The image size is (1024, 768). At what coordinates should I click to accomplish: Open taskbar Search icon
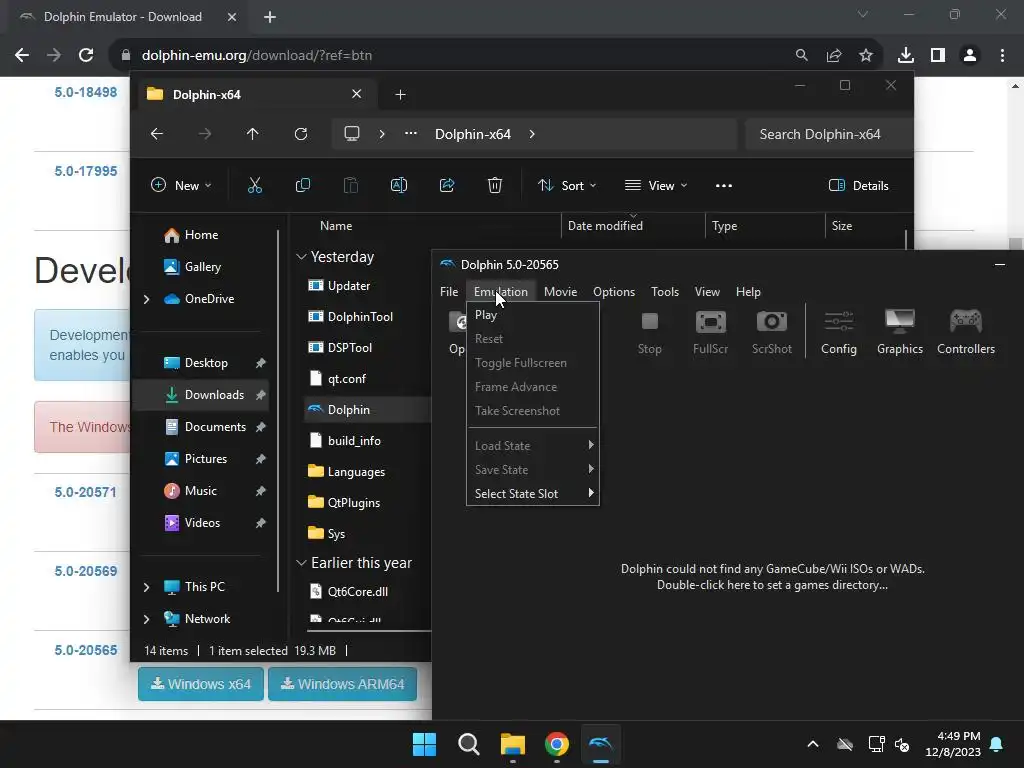click(x=469, y=744)
